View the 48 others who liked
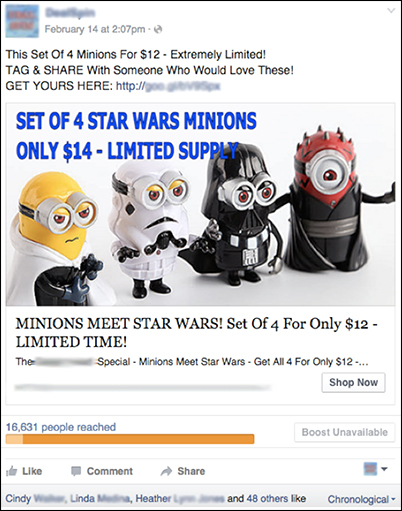 pos(267,499)
